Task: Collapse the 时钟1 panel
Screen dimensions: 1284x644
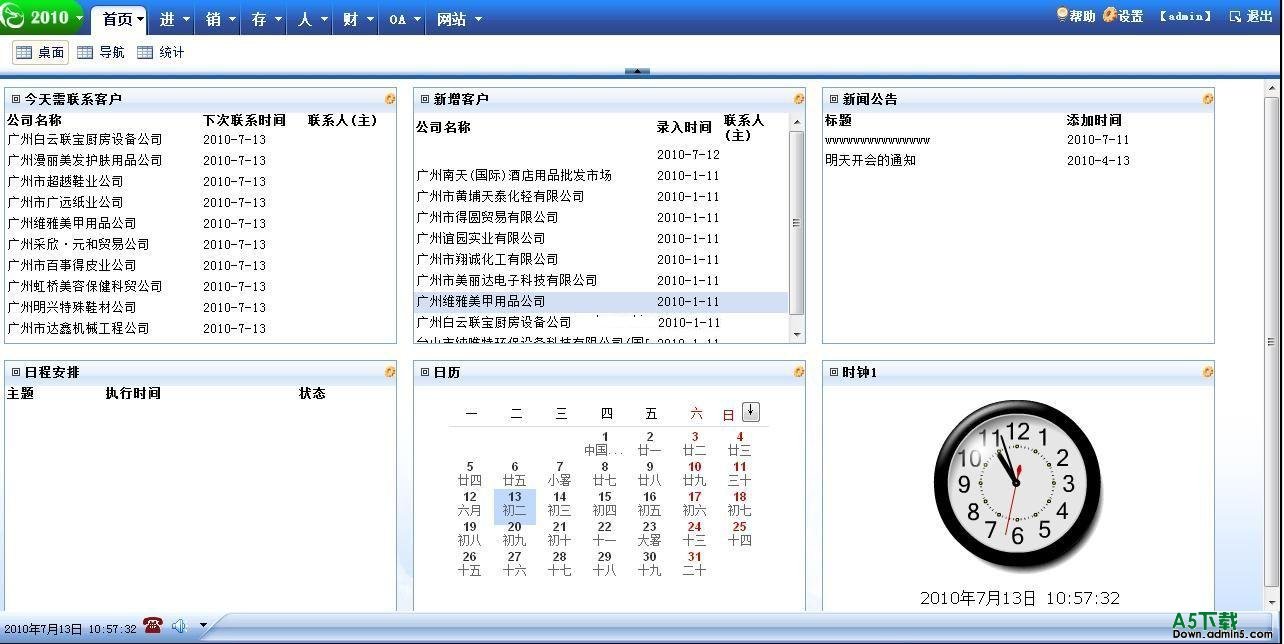Action: tap(834, 372)
